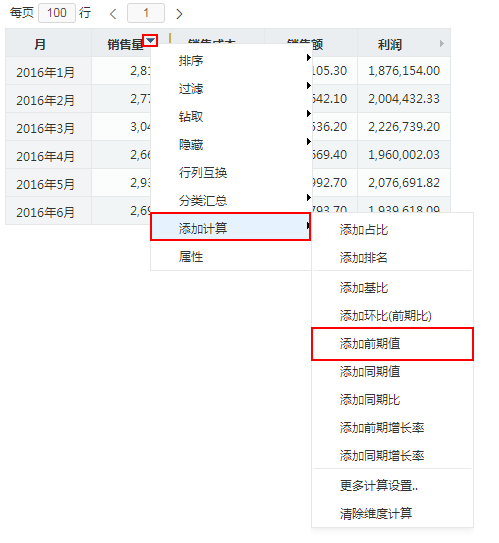Go to next page arrow

click(179, 14)
